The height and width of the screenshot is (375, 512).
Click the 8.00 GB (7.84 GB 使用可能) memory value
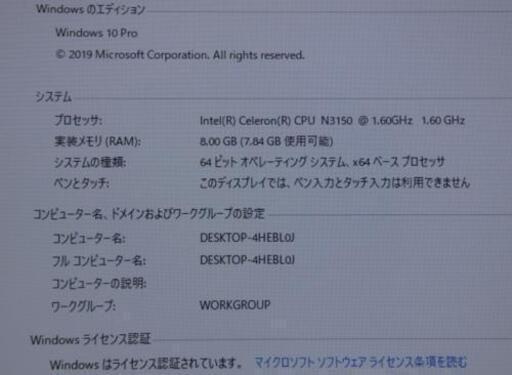(266, 141)
